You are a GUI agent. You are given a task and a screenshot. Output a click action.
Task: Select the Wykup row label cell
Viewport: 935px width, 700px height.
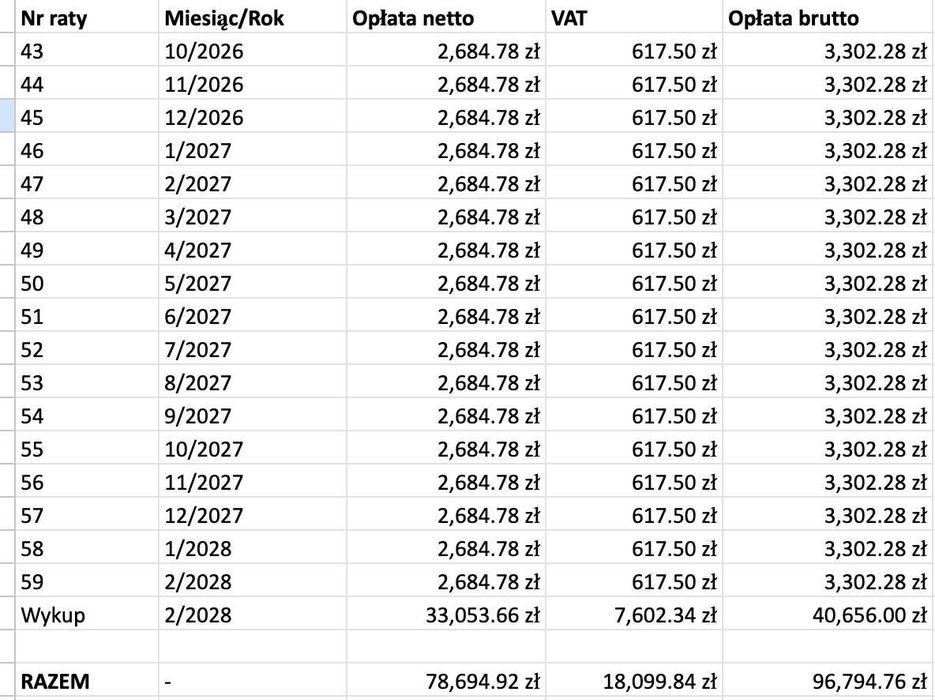pyautogui.click(x=86, y=614)
